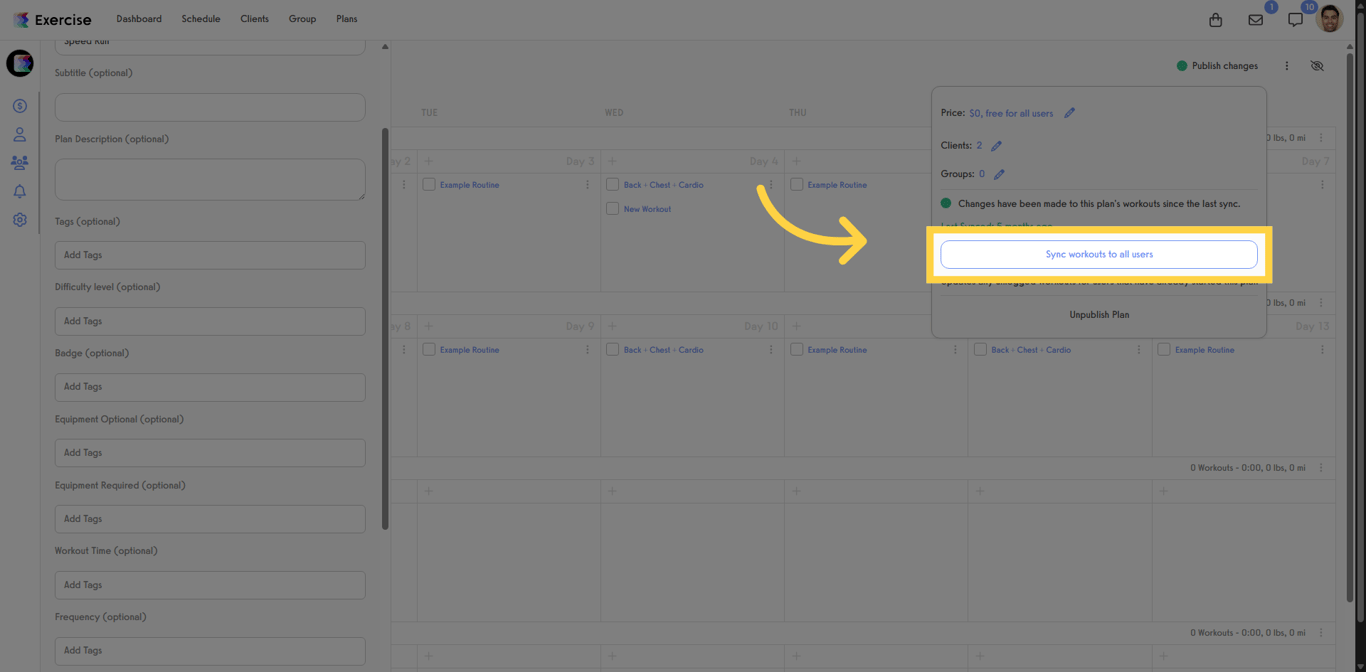The width and height of the screenshot is (1366, 672).
Task: Click the left panel scroll up arrow
Action: pos(385,47)
